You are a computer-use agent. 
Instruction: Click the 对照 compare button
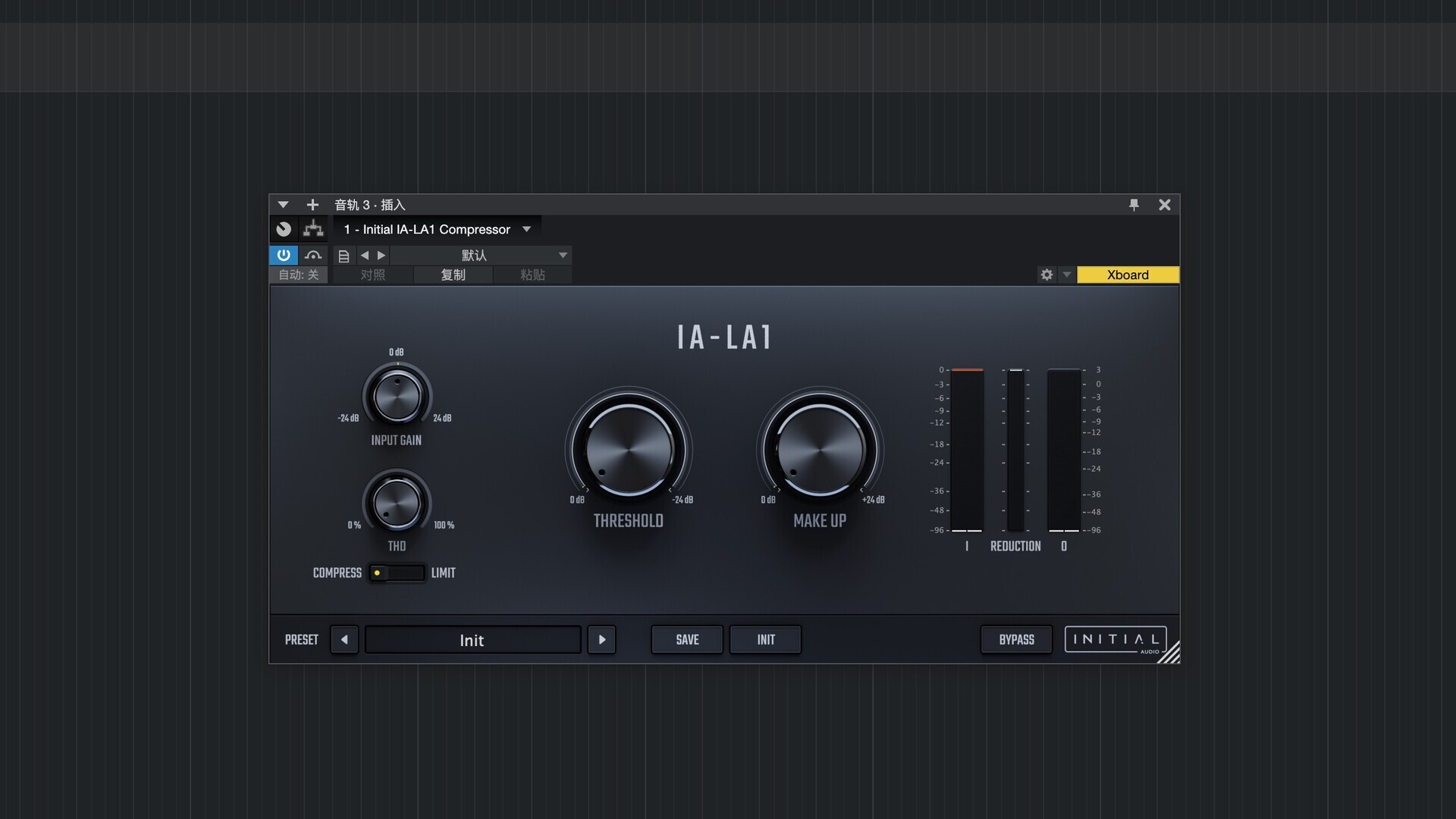pyautogui.click(x=372, y=275)
